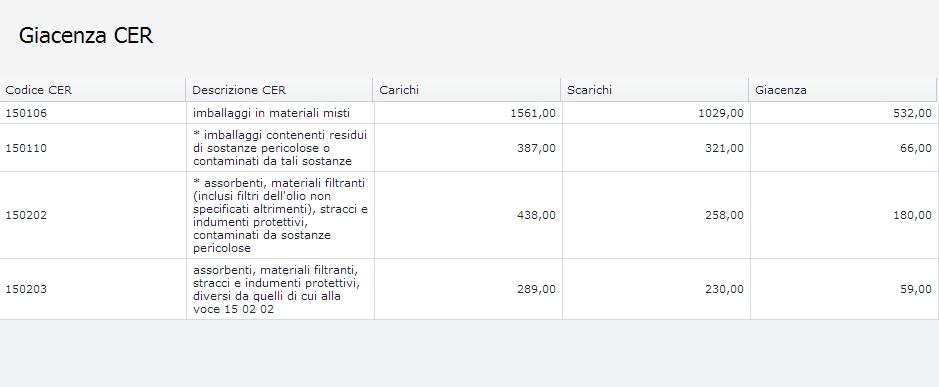Click Scarichi value 230,00
The width and height of the screenshot is (939, 387).
tap(724, 289)
